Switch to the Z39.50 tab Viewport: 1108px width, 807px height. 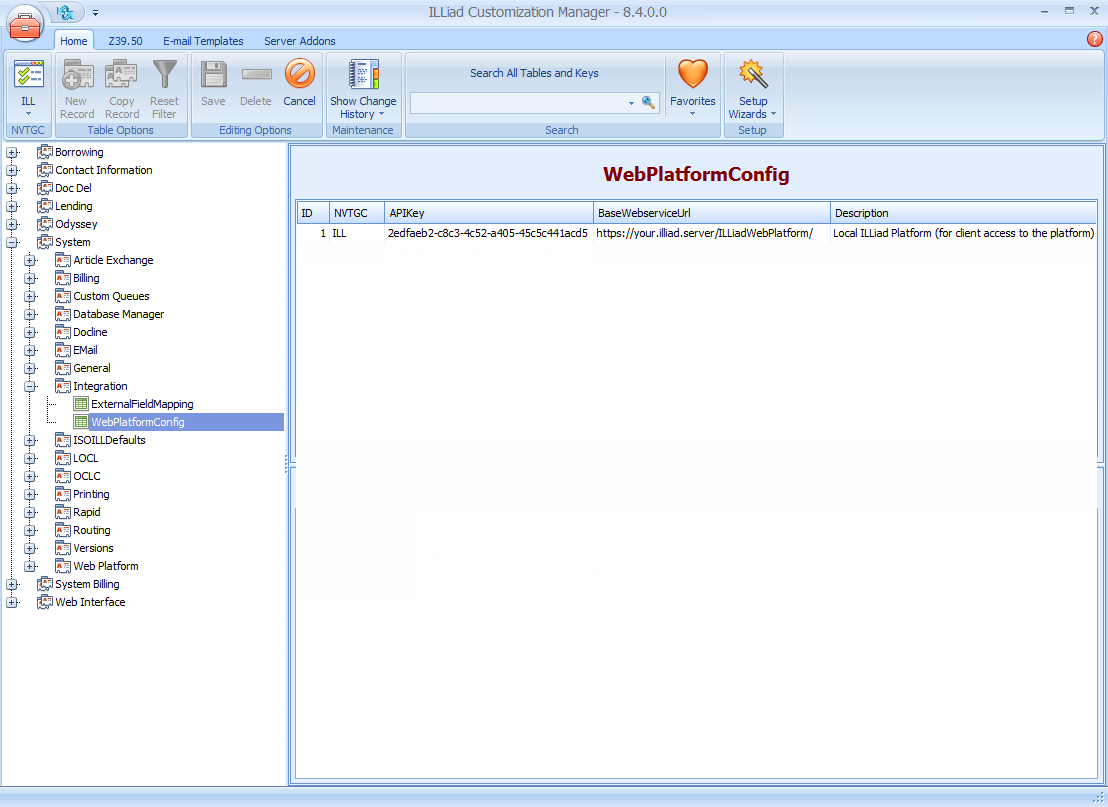[125, 41]
